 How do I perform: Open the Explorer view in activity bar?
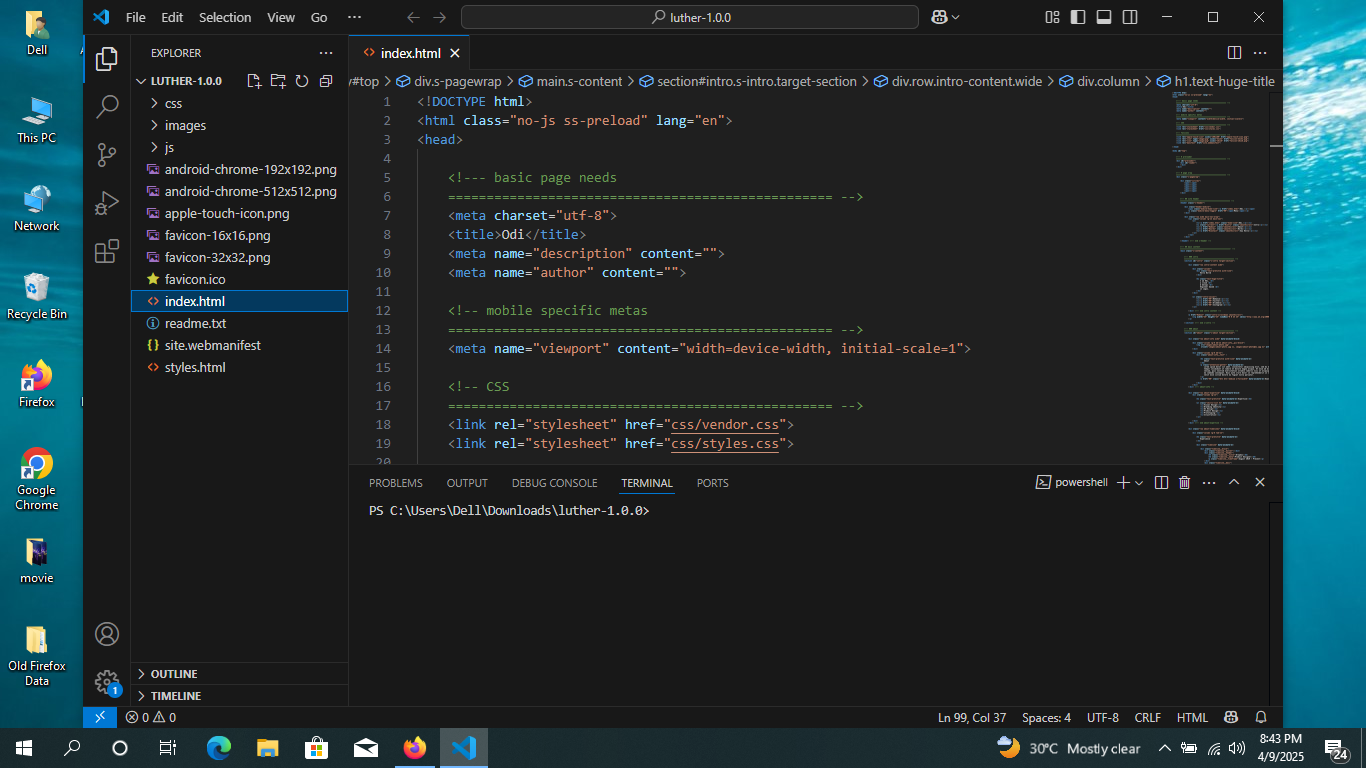[x=107, y=59]
